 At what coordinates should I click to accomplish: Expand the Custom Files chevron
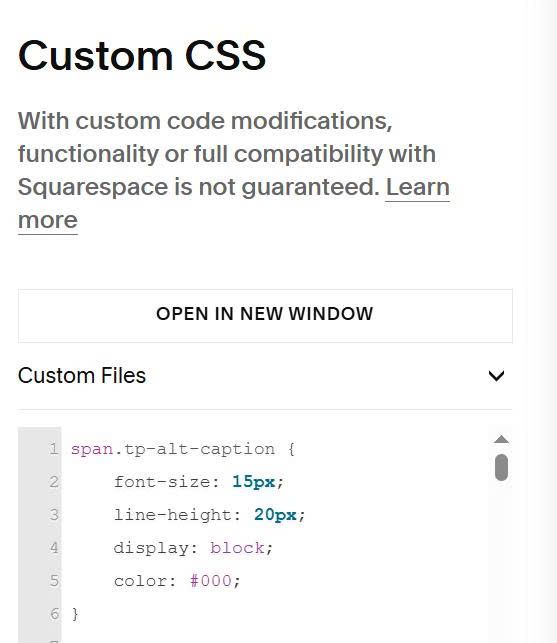tap(496, 376)
